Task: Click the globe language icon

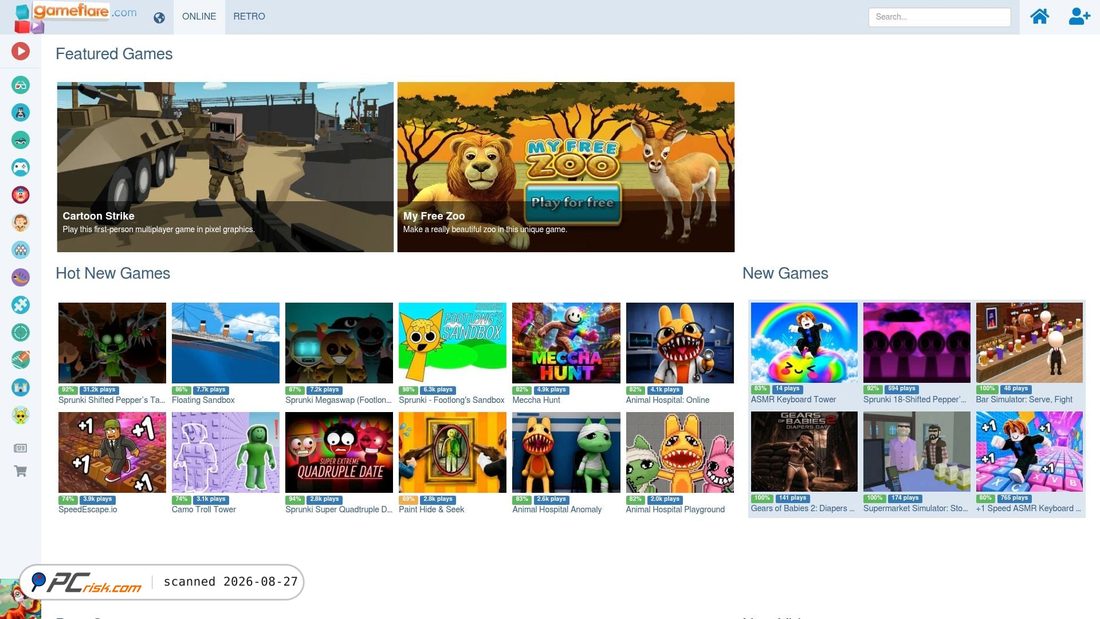Action: [x=159, y=18]
